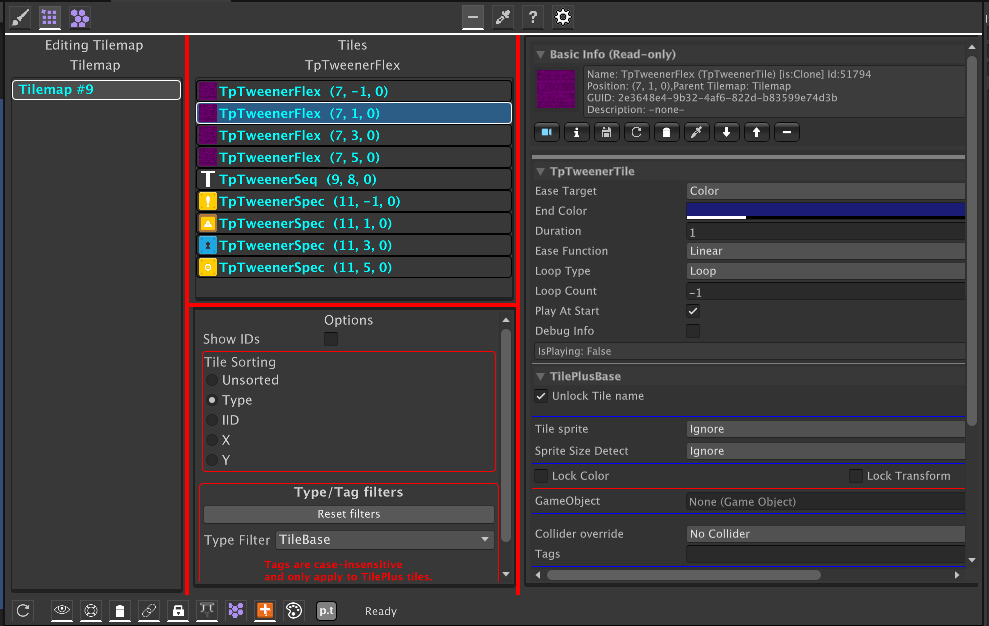989x626 pixels.
Task: Click the up arrow icon under Basic Info
Action: tap(757, 133)
